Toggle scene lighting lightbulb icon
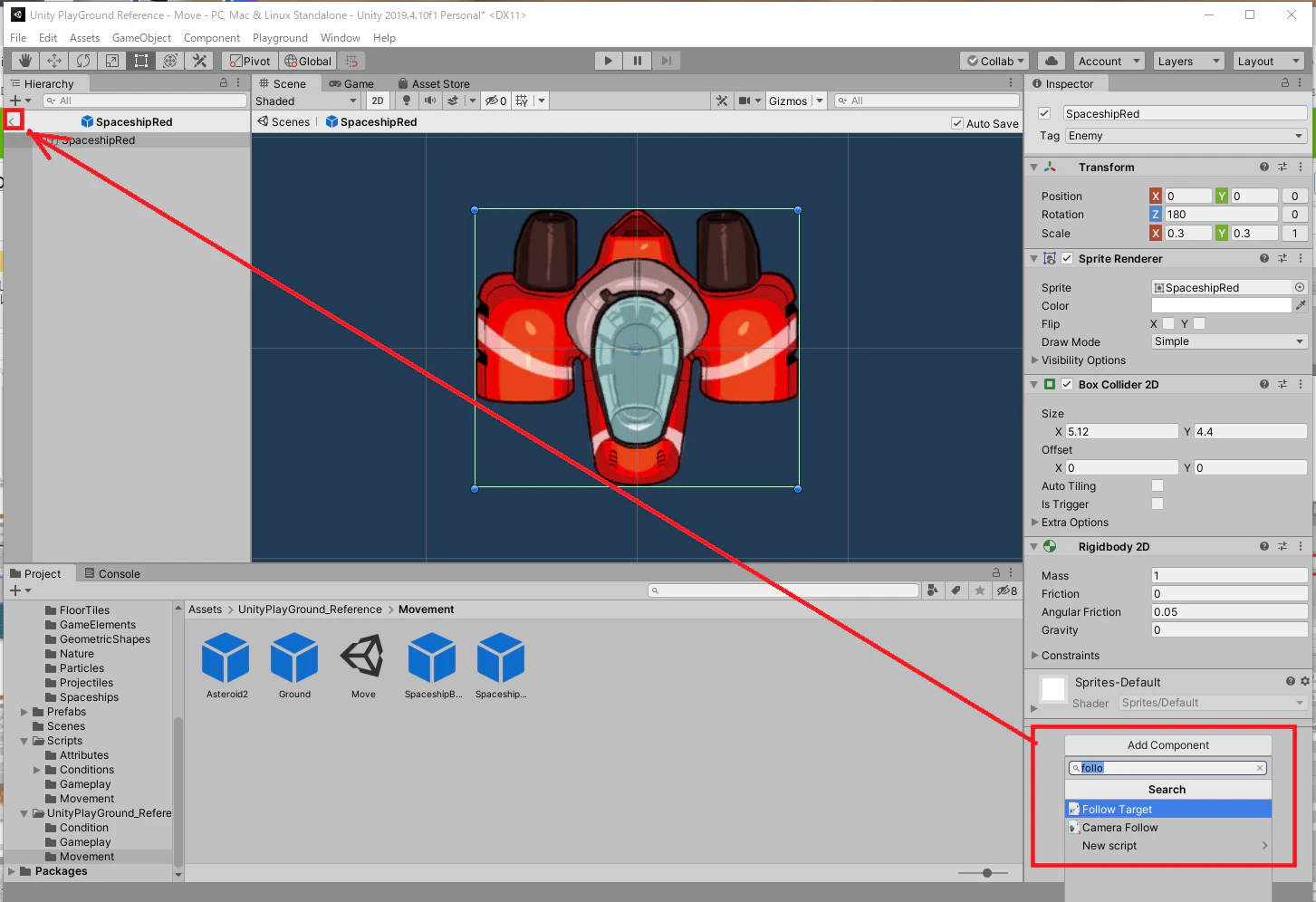Screen dimensions: 1316x902 (x=407, y=101)
